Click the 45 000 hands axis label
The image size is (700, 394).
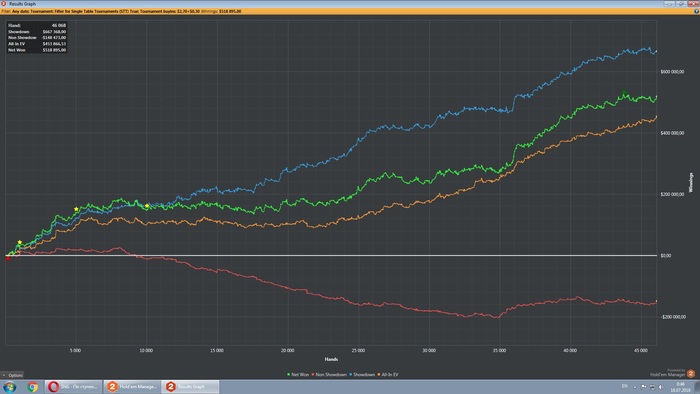641,351
